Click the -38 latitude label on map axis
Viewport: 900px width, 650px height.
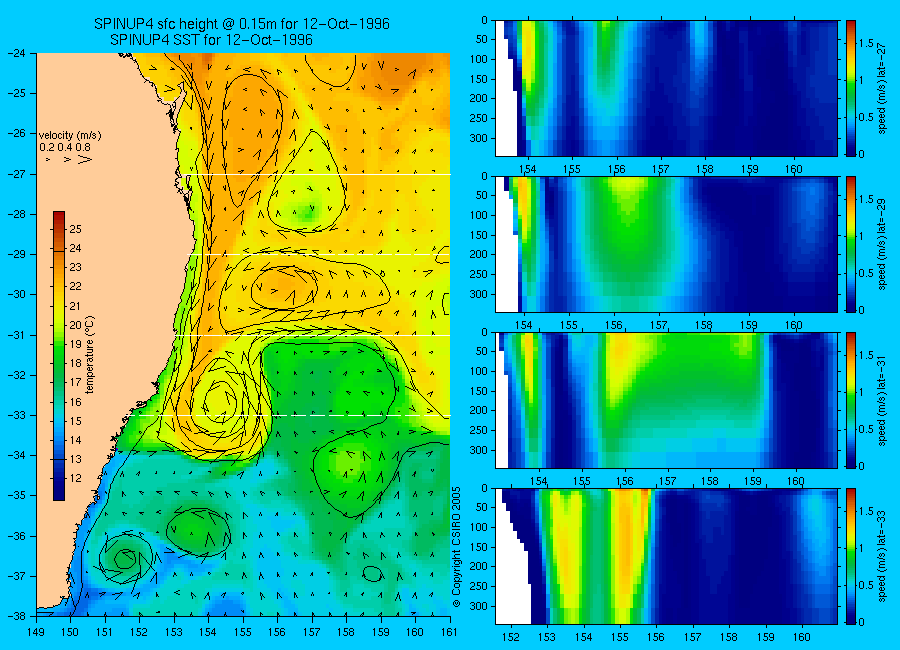(x=15, y=616)
